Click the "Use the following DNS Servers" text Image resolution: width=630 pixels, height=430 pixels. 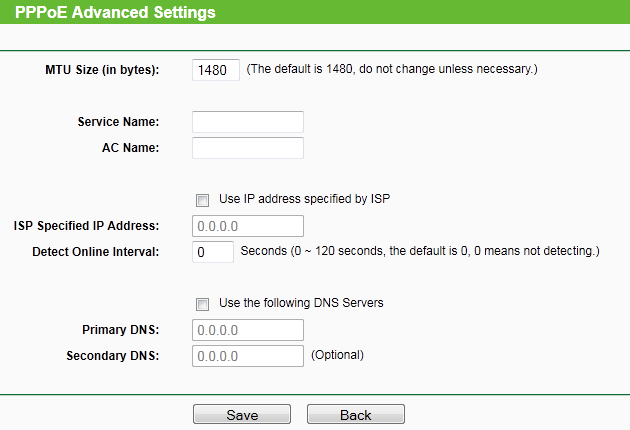pos(301,303)
